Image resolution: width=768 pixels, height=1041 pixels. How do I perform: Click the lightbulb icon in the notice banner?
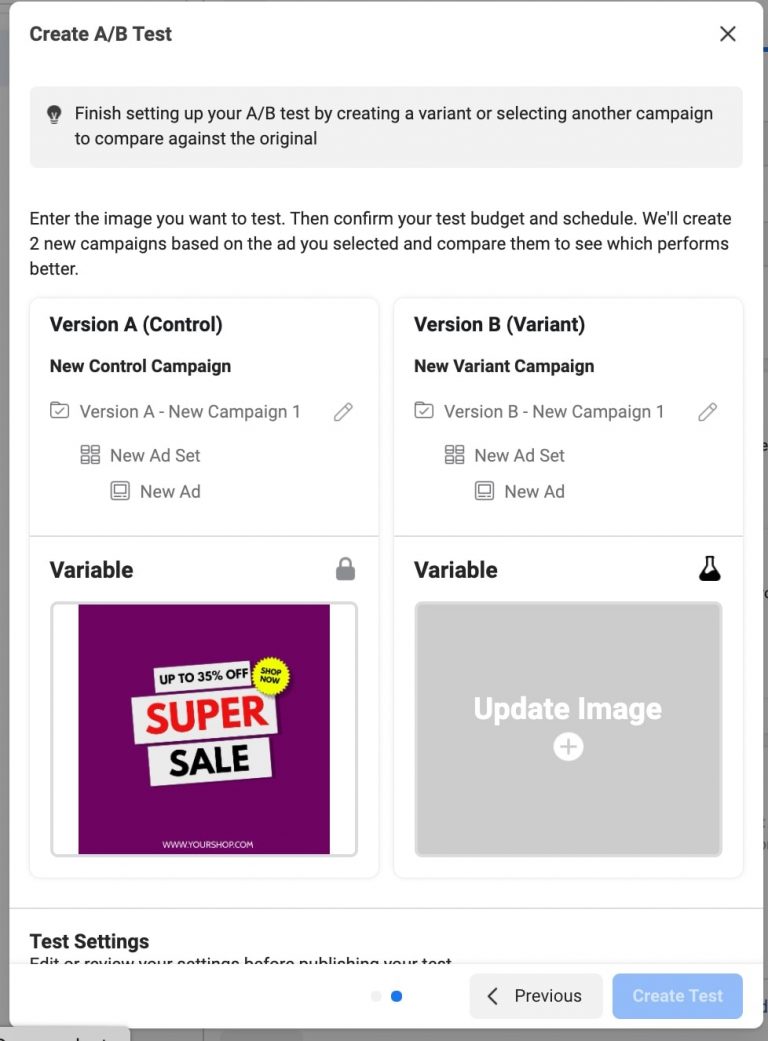point(53,113)
